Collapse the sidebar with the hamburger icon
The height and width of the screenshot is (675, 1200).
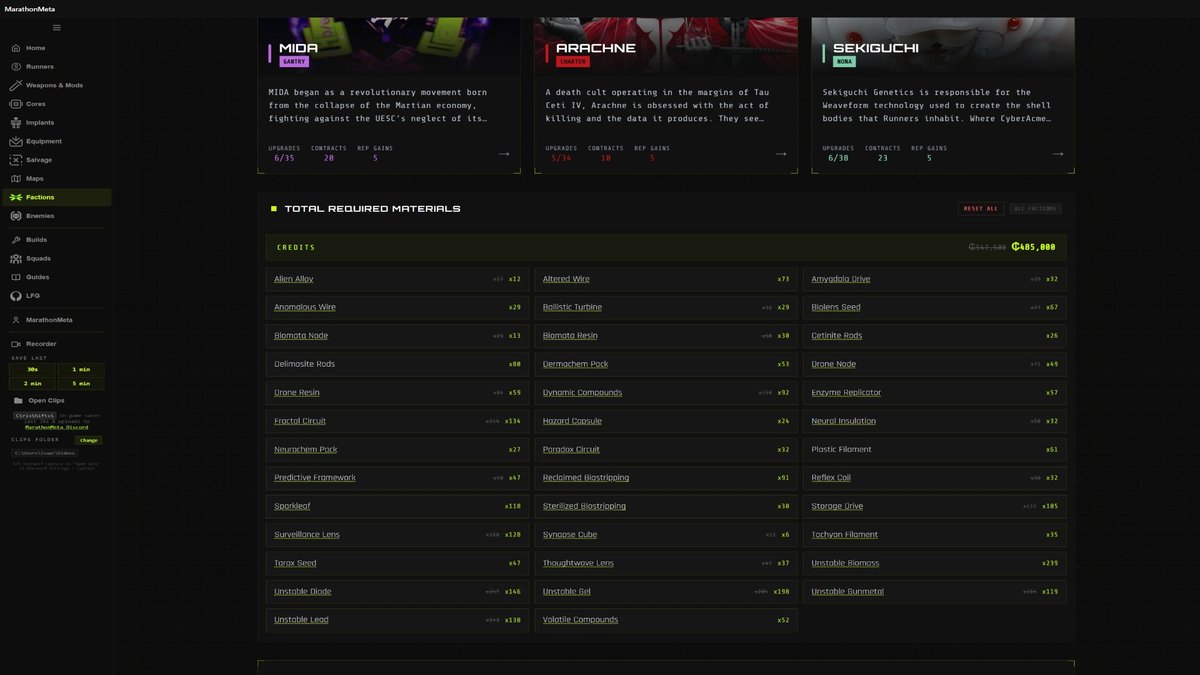[x=57, y=28]
